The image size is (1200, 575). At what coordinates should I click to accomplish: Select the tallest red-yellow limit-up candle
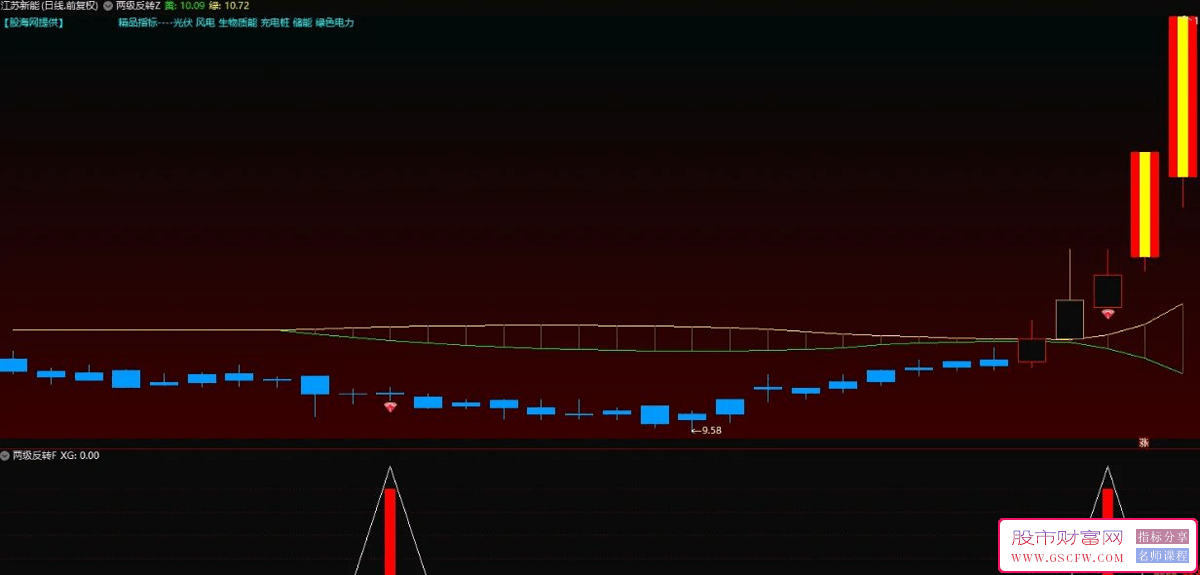1183,97
